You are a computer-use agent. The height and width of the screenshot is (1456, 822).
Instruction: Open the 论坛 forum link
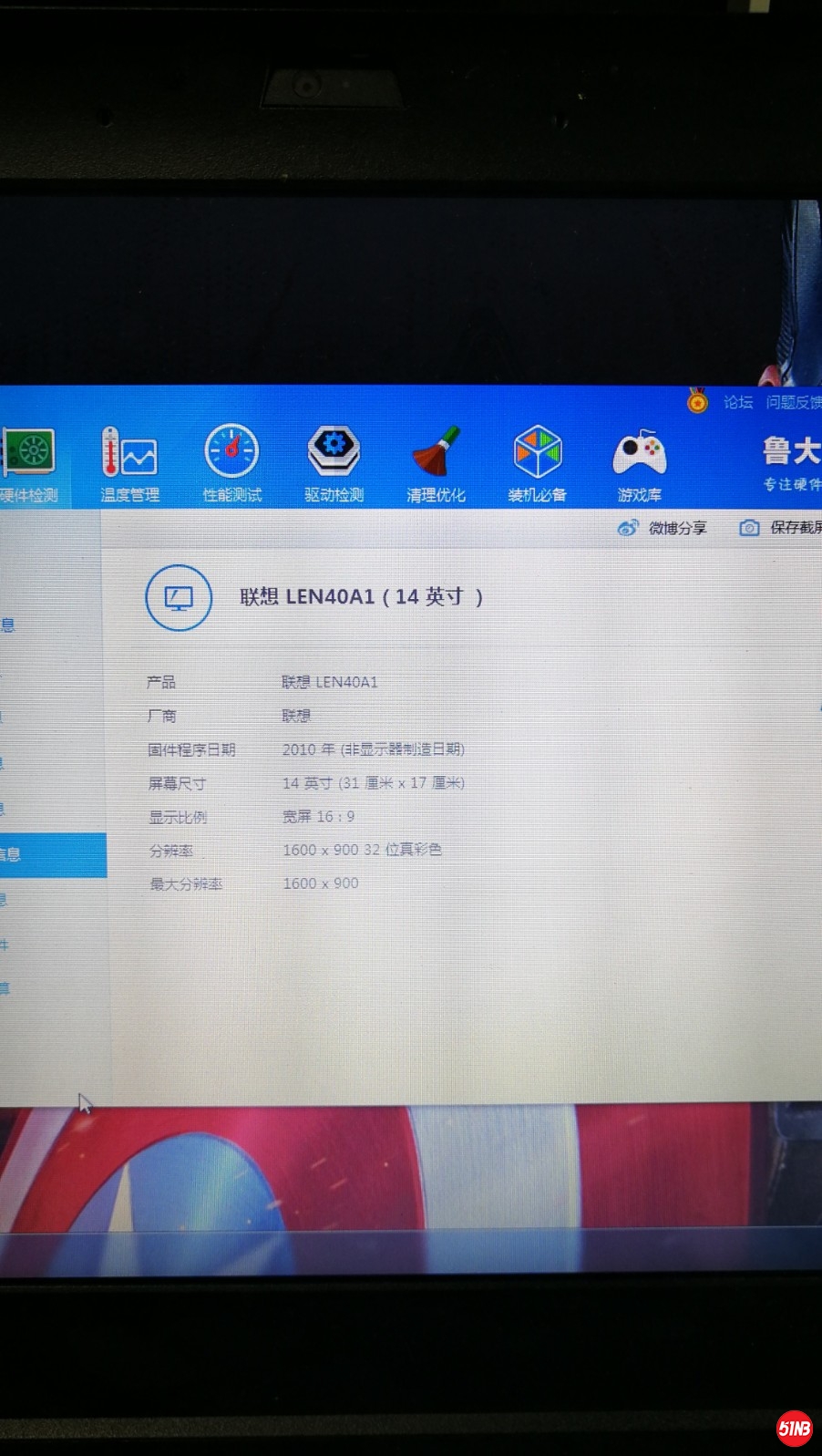(738, 402)
